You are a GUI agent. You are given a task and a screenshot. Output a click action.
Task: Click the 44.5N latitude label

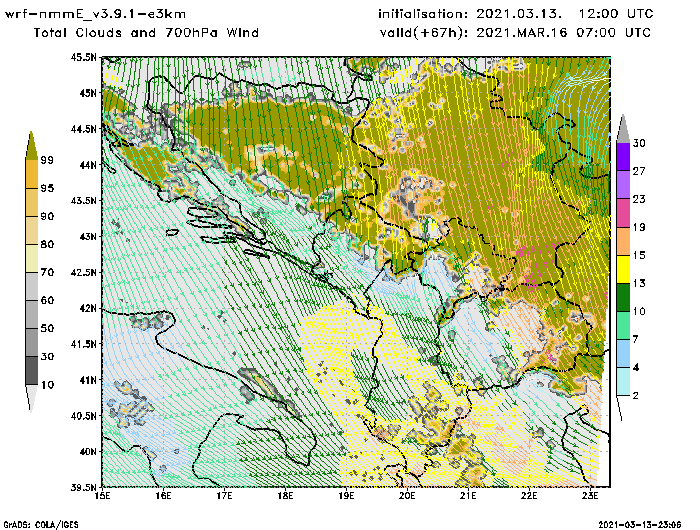pos(83,129)
